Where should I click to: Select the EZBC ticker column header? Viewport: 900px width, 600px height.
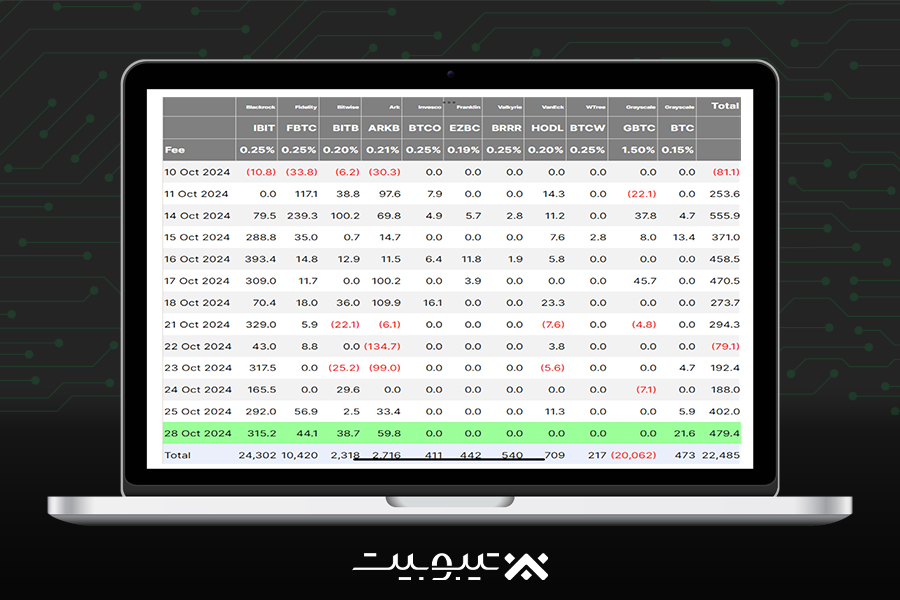464,128
